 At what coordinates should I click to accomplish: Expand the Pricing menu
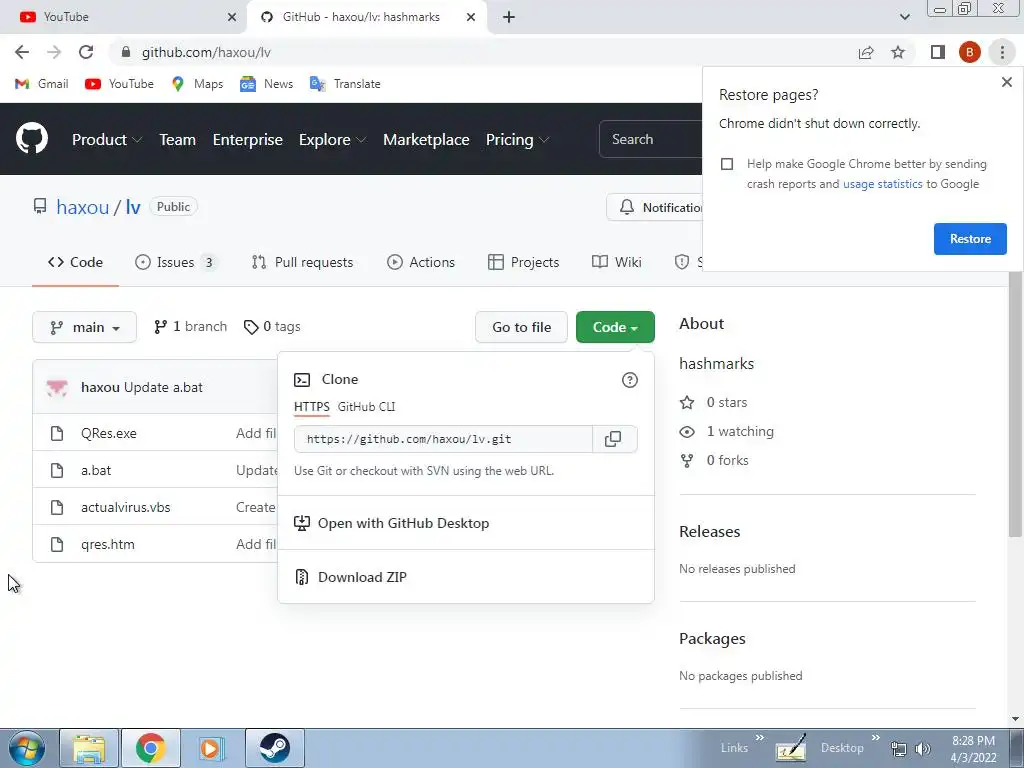pos(517,140)
